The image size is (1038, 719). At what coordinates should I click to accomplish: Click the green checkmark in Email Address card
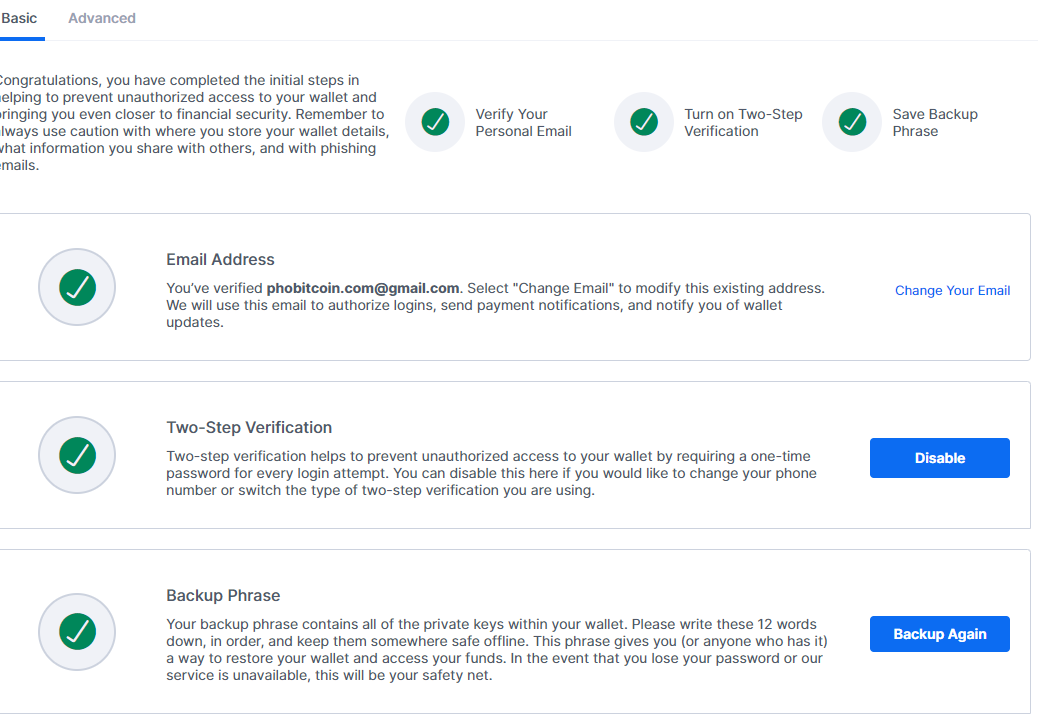click(77, 288)
